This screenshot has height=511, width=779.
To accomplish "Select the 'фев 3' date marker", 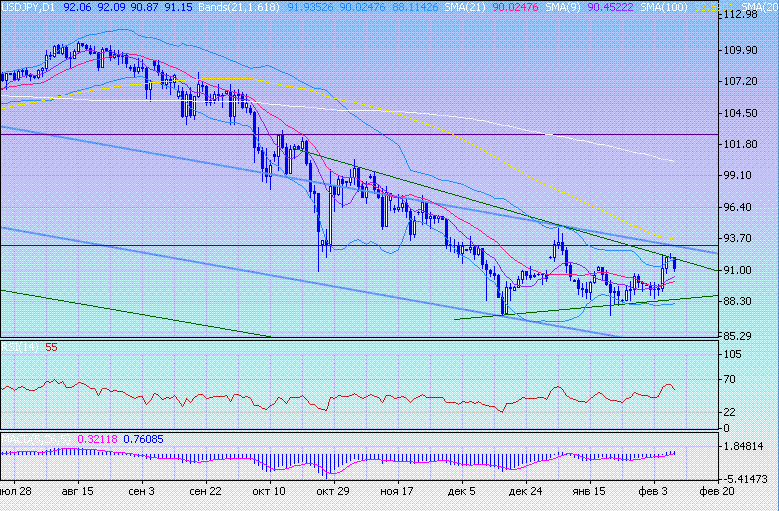I will 654,492.
